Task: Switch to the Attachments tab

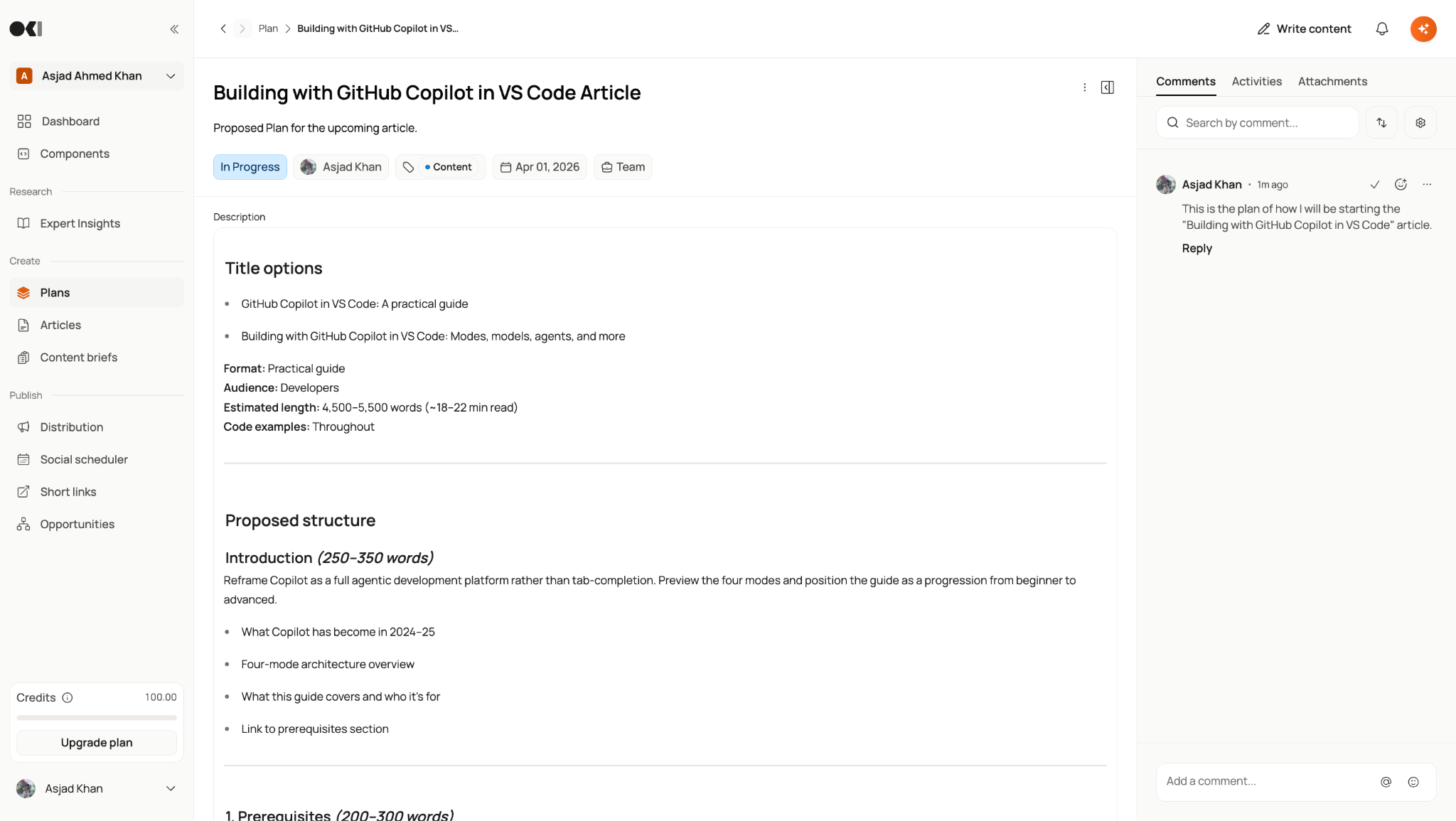Action: click(x=1332, y=82)
